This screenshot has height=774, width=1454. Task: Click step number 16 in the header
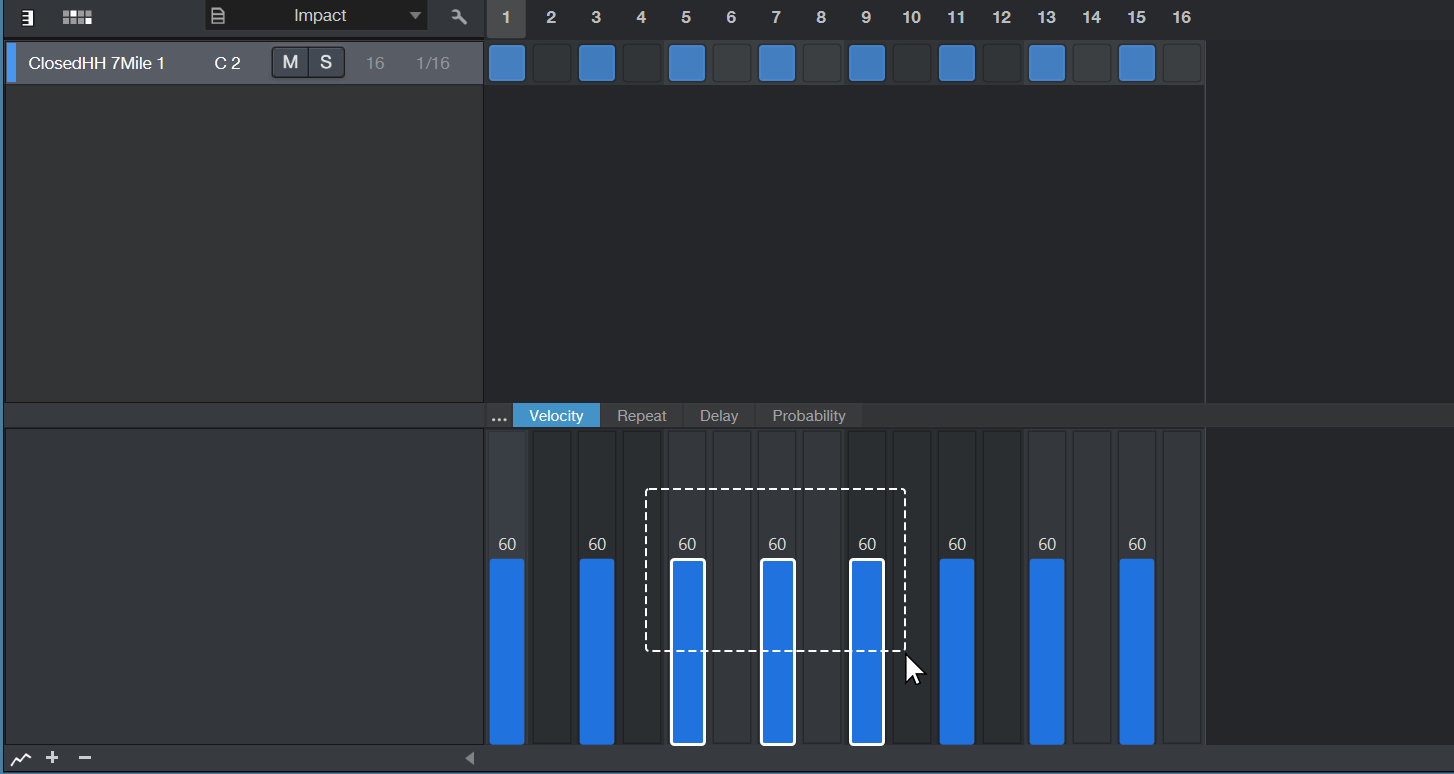1182,18
